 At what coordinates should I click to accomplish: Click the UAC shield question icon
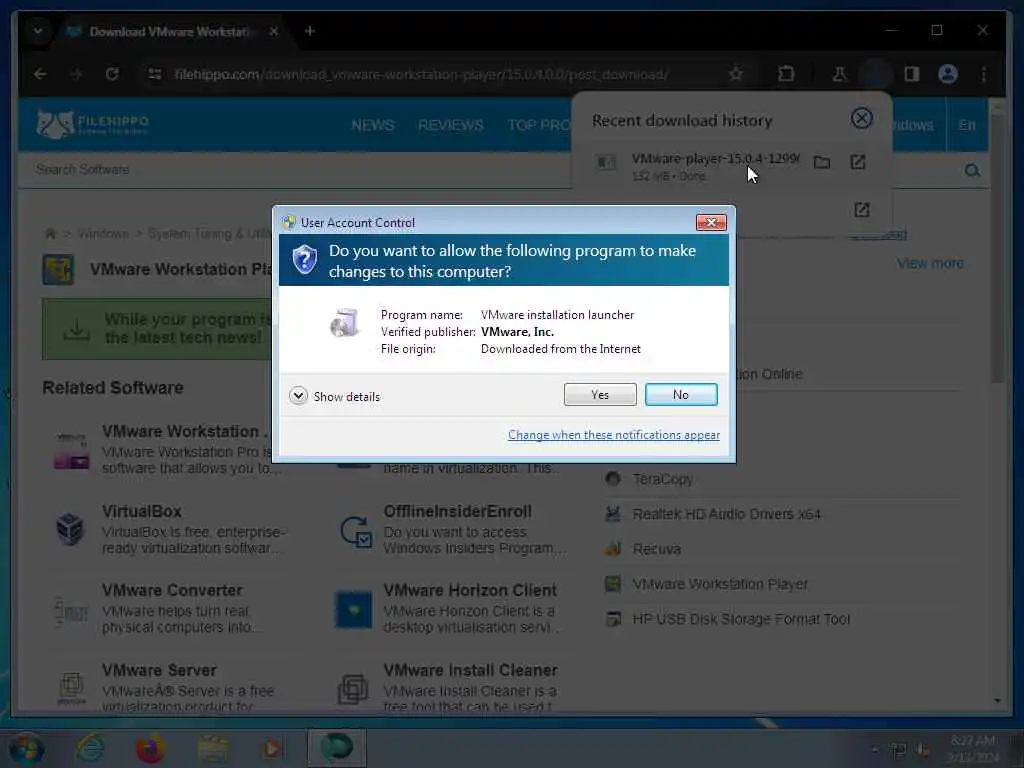point(304,260)
